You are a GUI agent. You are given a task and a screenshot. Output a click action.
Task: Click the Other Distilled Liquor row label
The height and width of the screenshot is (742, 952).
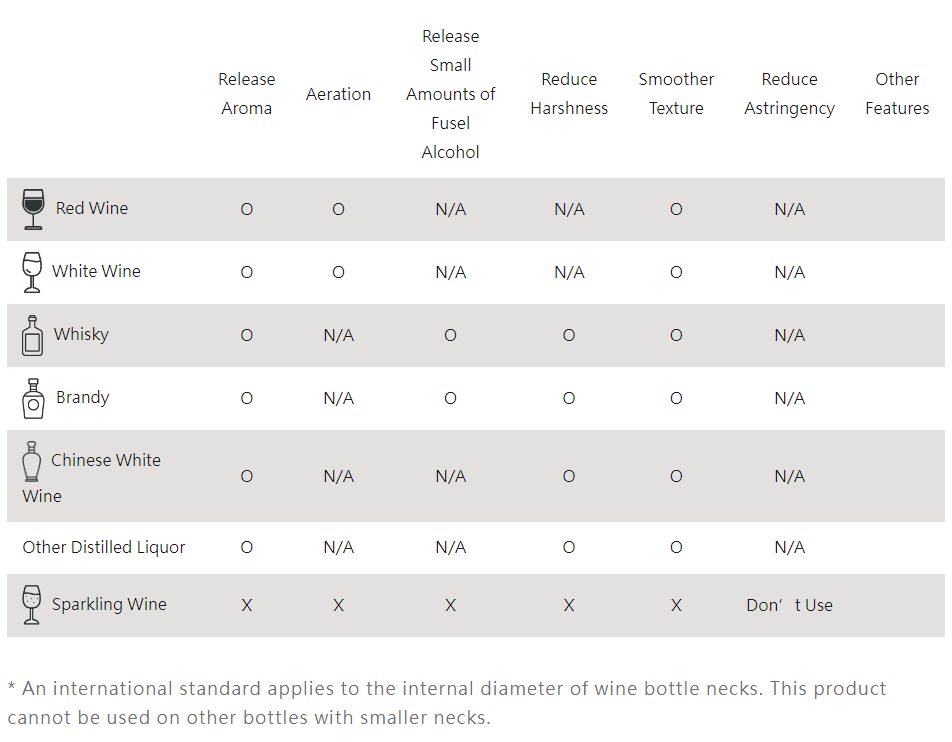104,547
